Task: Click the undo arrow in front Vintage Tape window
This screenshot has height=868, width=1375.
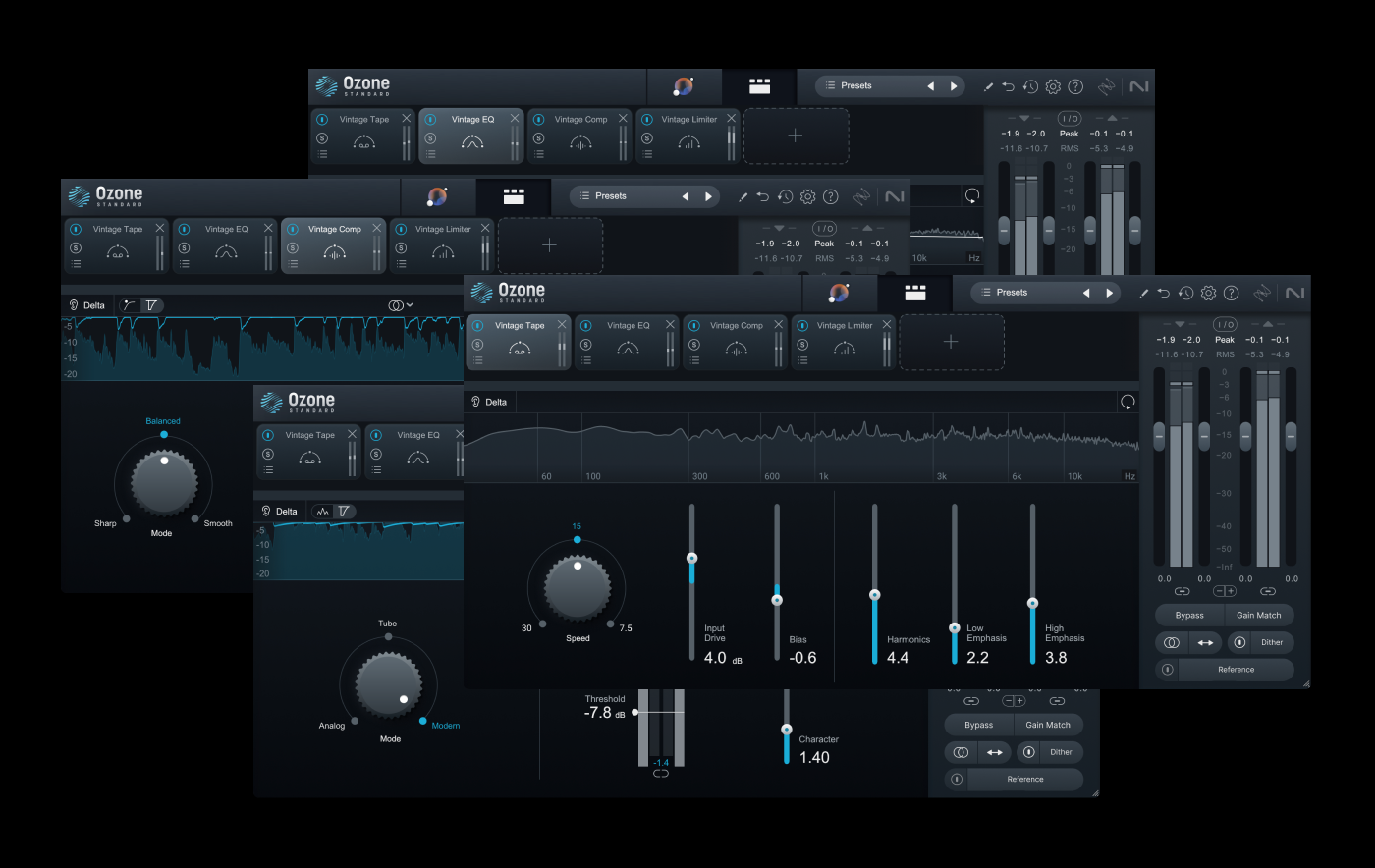Action: pyautogui.click(x=1164, y=293)
